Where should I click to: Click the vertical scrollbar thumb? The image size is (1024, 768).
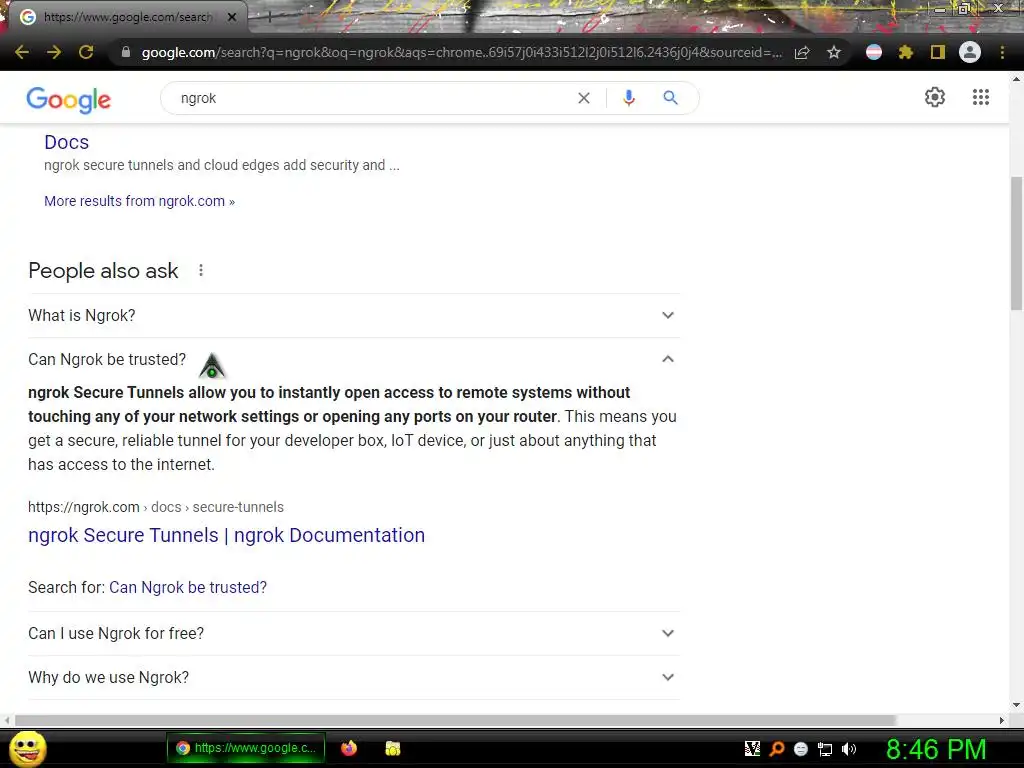point(1016,243)
